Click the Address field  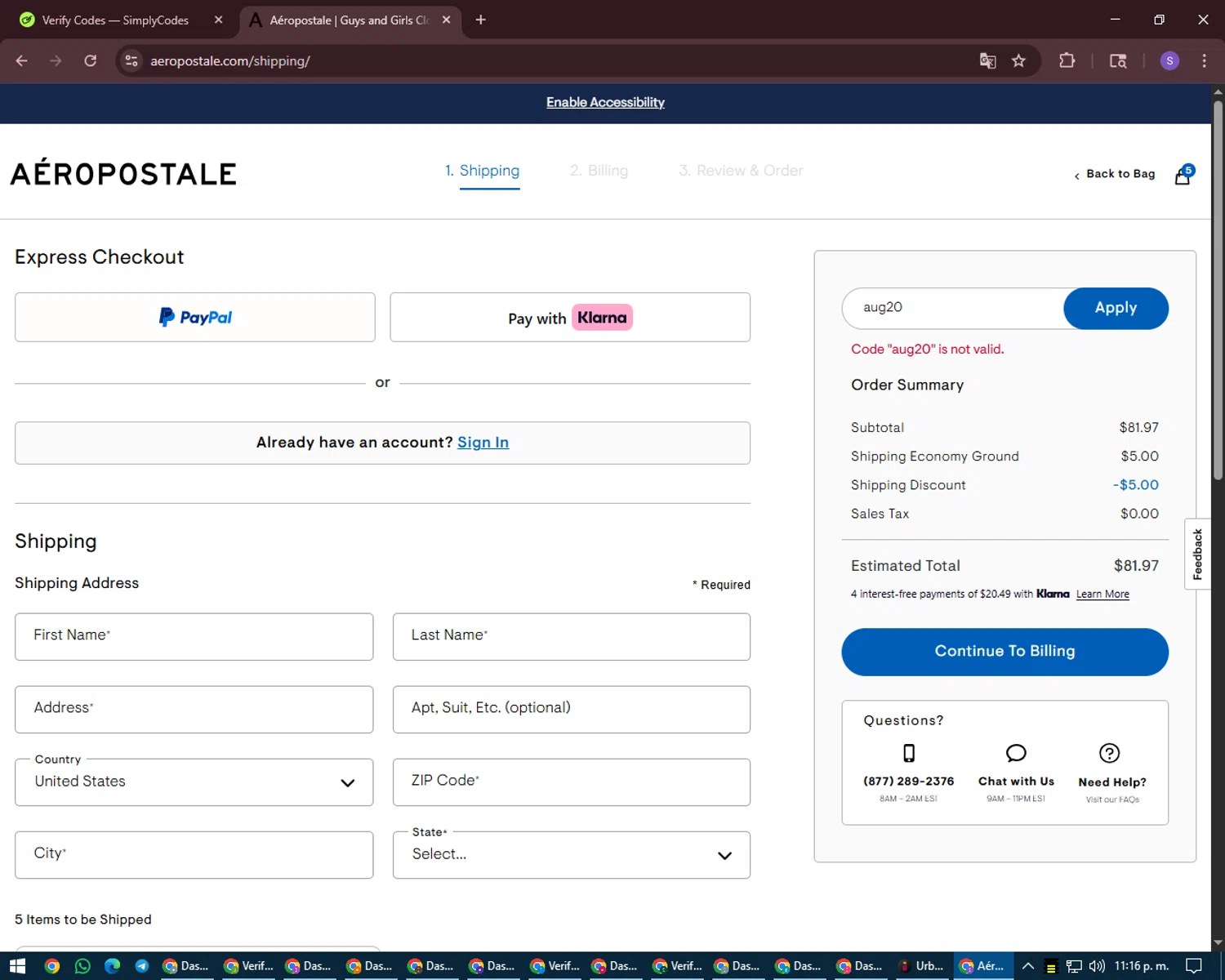(x=194, y=710)
